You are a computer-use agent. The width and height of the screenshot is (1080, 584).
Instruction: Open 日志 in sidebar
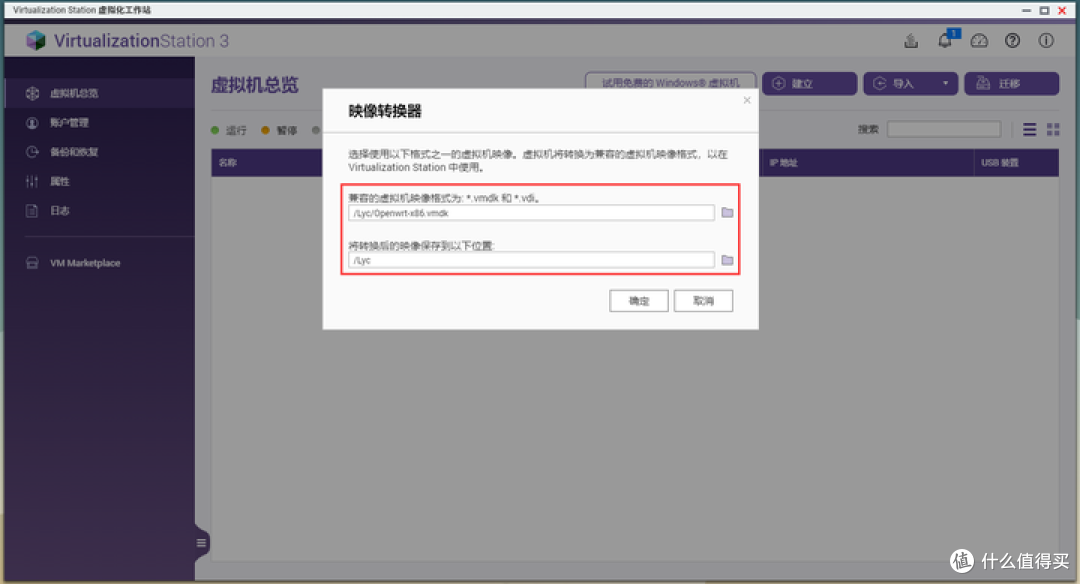click(x=100, y=211)
